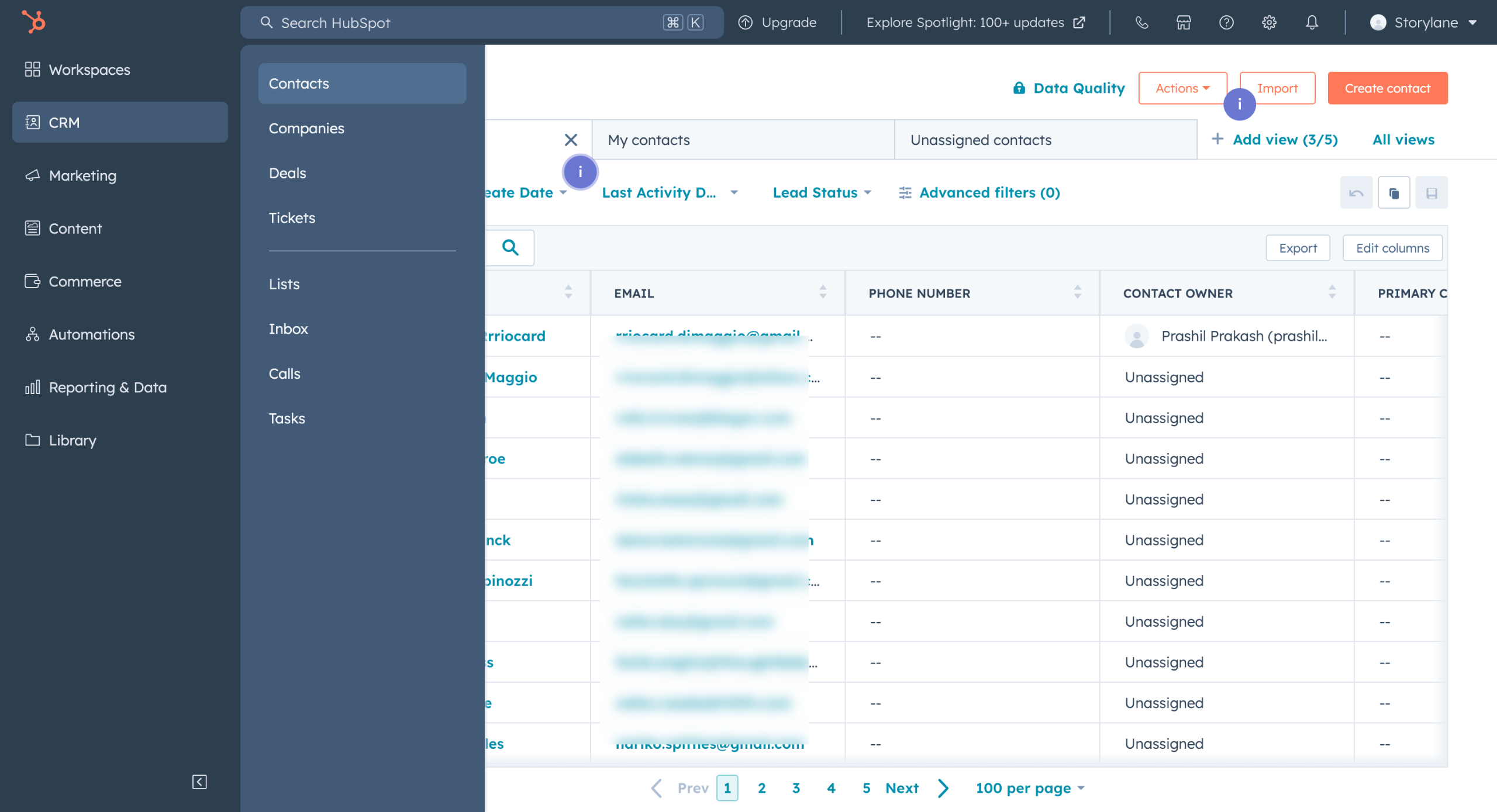Open the calling phone icon

pyautogui.click(x=1141, y=23)
